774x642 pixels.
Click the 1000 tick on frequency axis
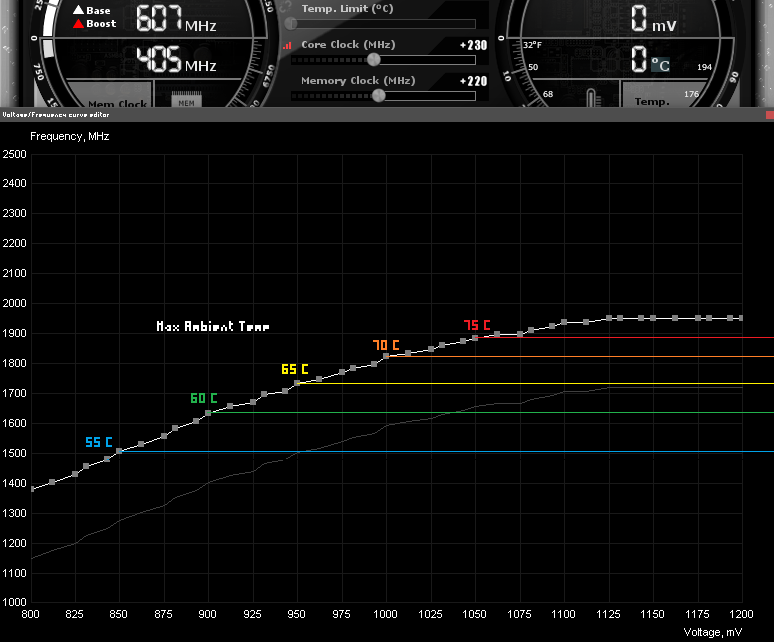click(14, 602)
